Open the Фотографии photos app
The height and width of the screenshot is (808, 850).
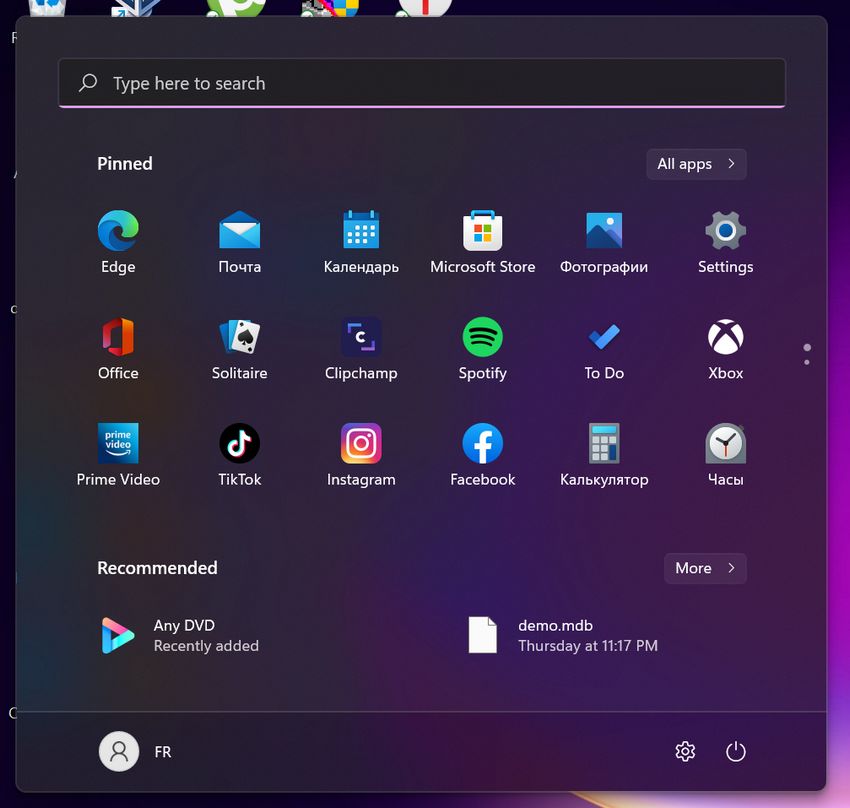click(x=604, y=242)
